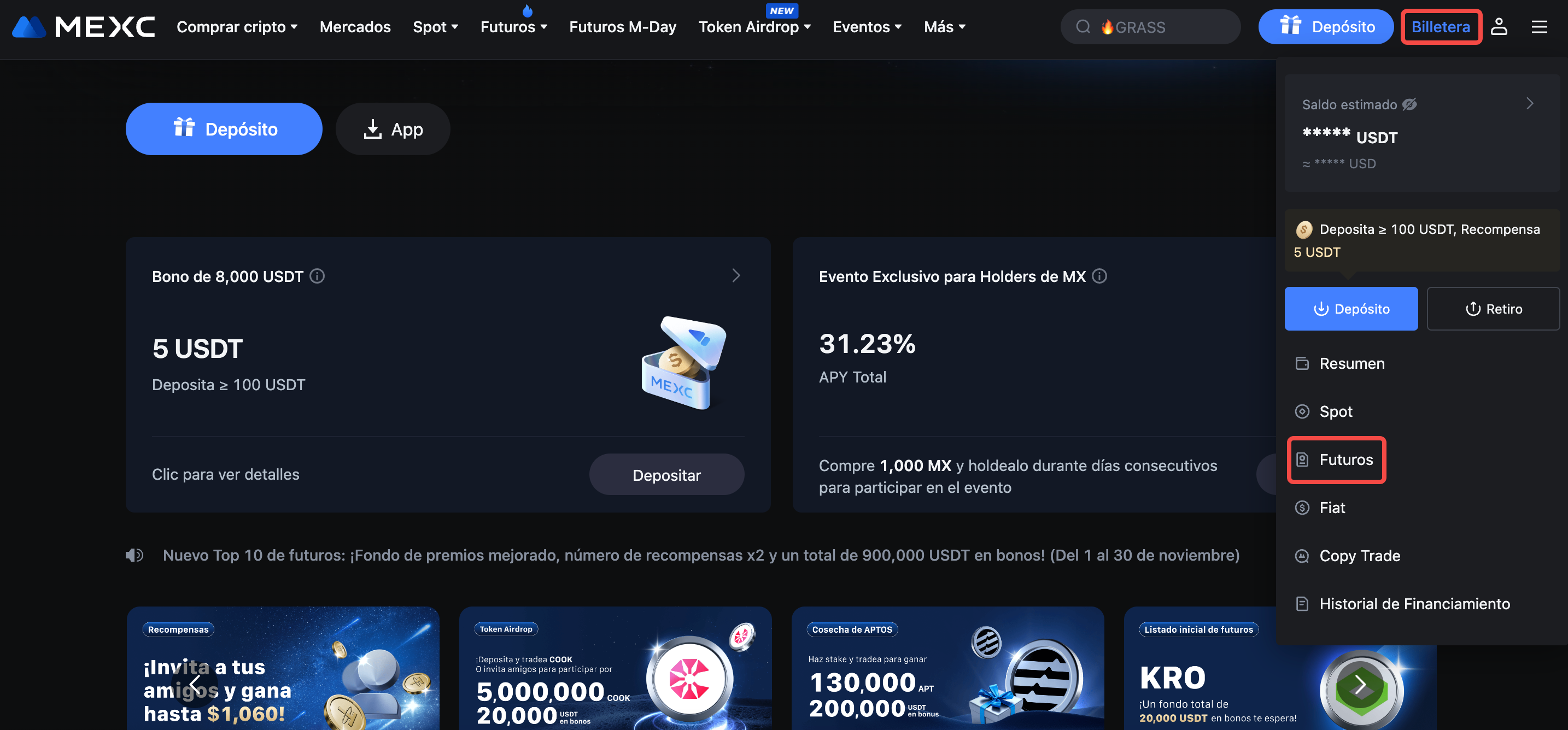The image size is (1568, 730).
Task: Expand the Más dropdown
Action: click(945, 27)
